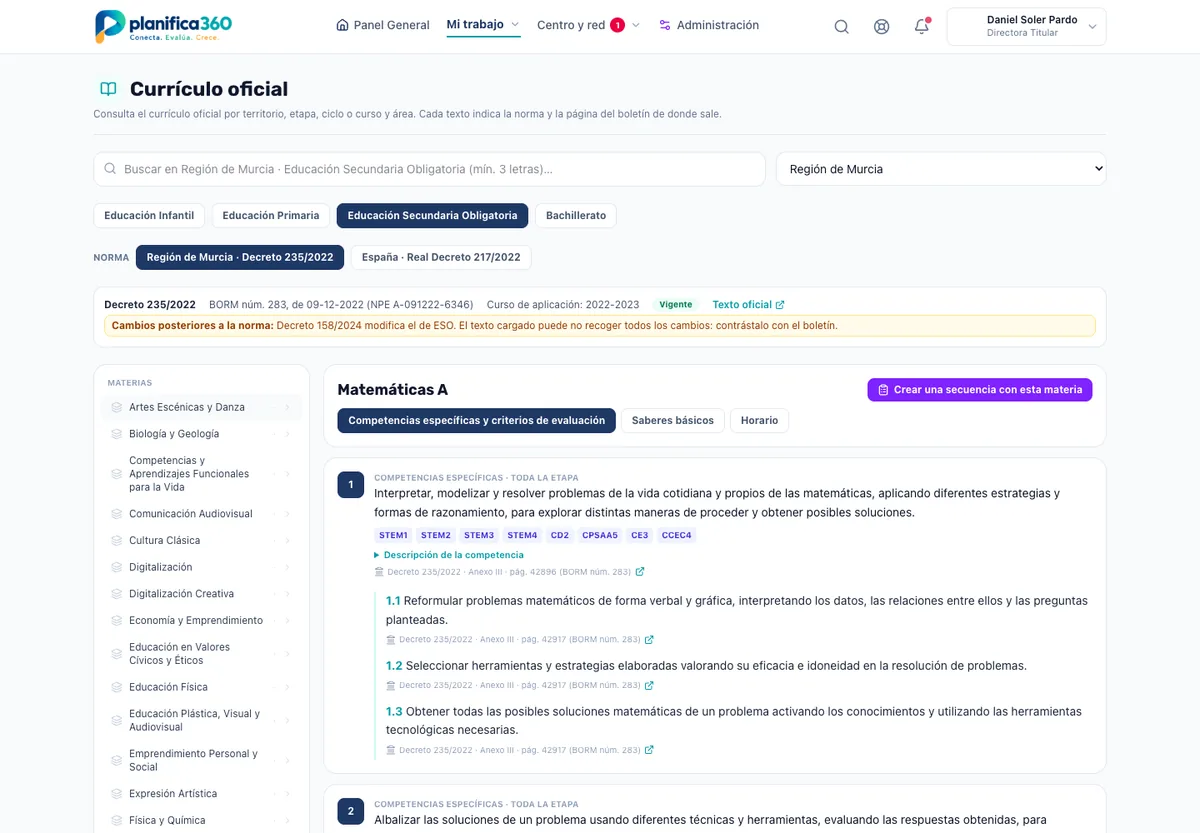Screen dimensions: 1200x833
Task: Click the book icon next to Currículo oficial
Action: pyautogui.click(x=108, y=89)
